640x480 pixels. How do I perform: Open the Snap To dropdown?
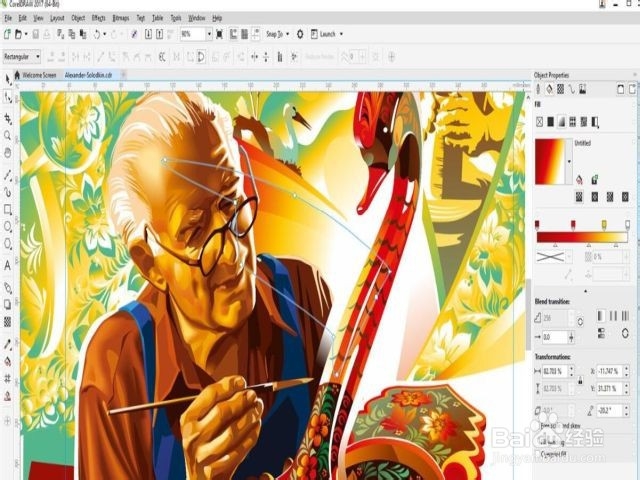click(x=288, y=34)
